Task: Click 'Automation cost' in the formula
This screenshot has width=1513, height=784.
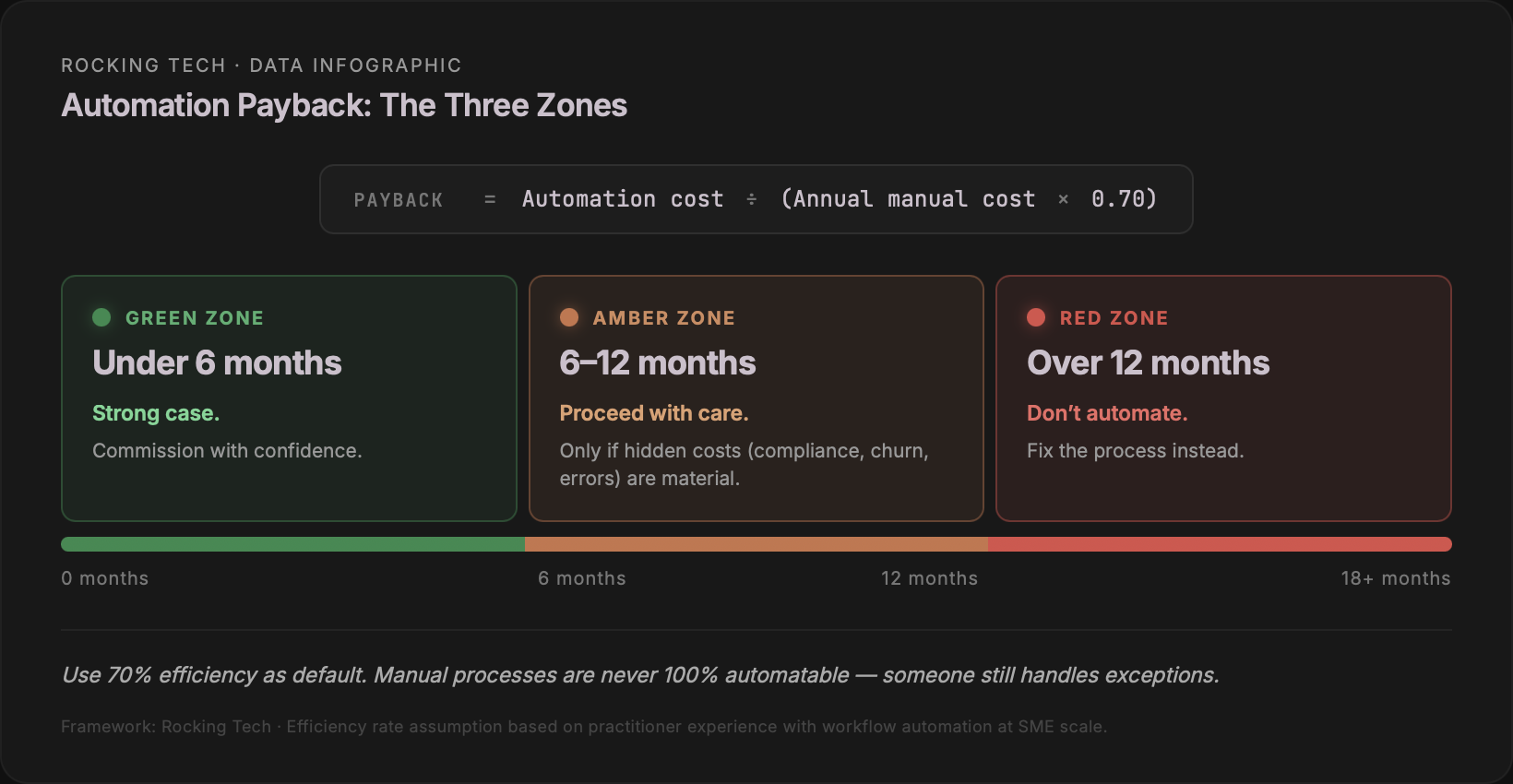Action: 623,199
